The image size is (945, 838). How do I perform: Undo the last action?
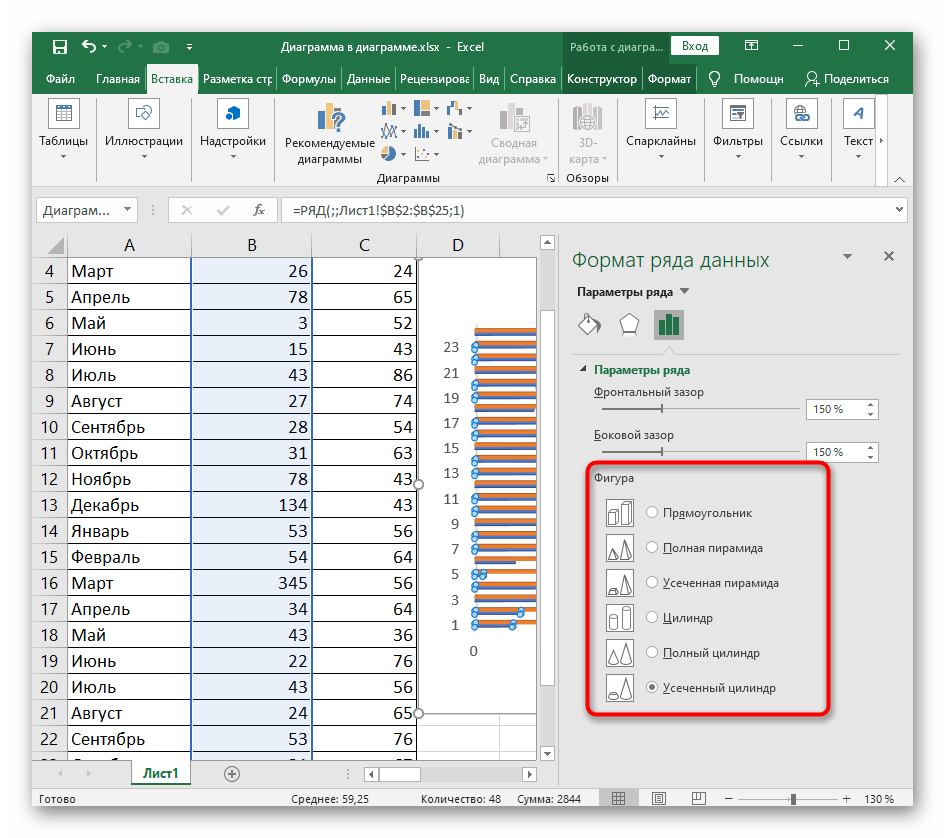tap(89, 46)
